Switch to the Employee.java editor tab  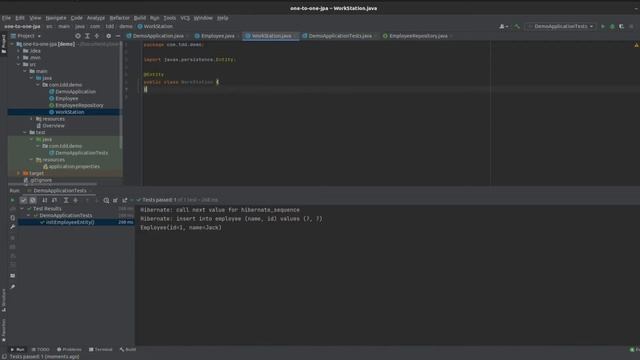pyautogui.click(x=215, y=36)
